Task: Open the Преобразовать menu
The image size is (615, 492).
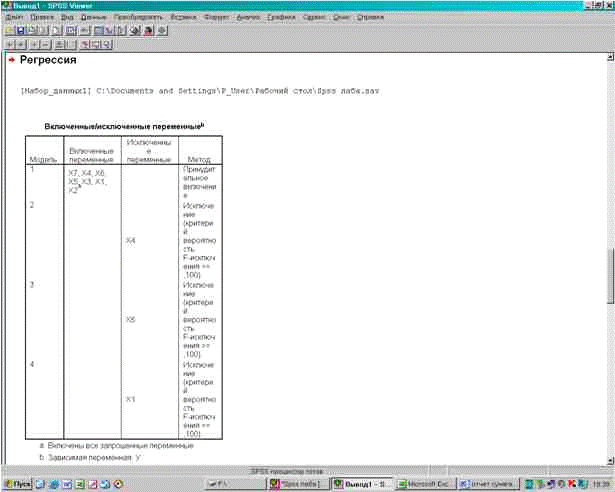Action: (x=133, y=17)
